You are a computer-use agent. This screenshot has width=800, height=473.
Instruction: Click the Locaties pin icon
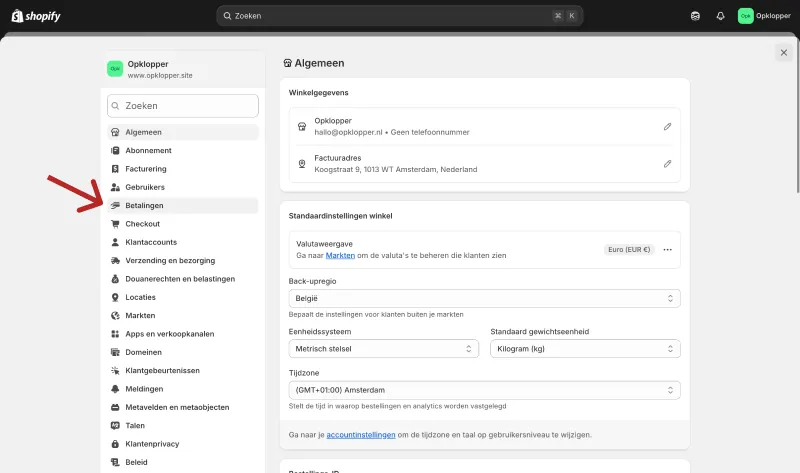[x=115, y=297]
